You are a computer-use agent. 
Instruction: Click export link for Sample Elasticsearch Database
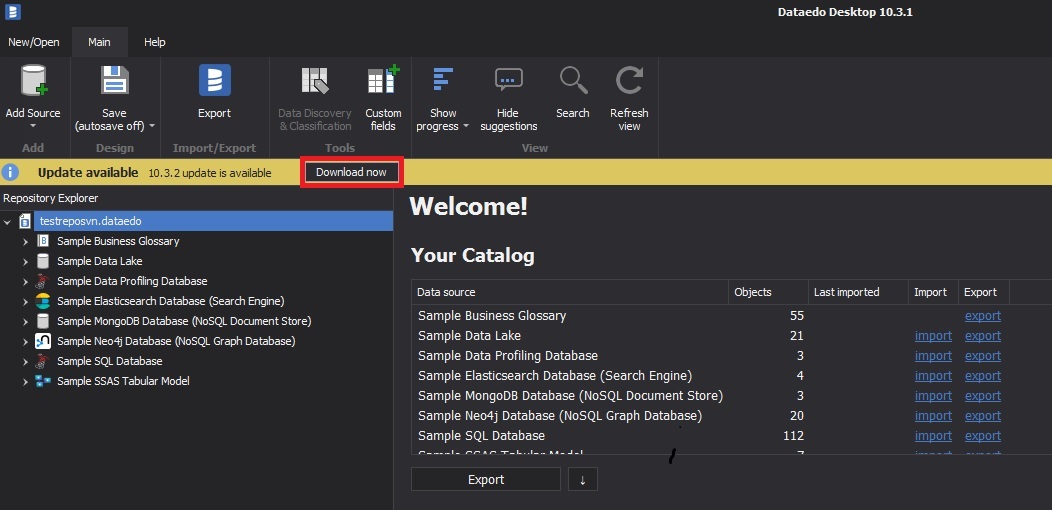983,376
